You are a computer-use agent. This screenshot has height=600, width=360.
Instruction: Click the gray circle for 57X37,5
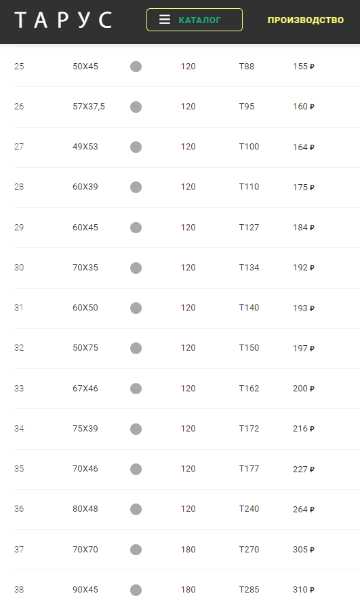136,107
